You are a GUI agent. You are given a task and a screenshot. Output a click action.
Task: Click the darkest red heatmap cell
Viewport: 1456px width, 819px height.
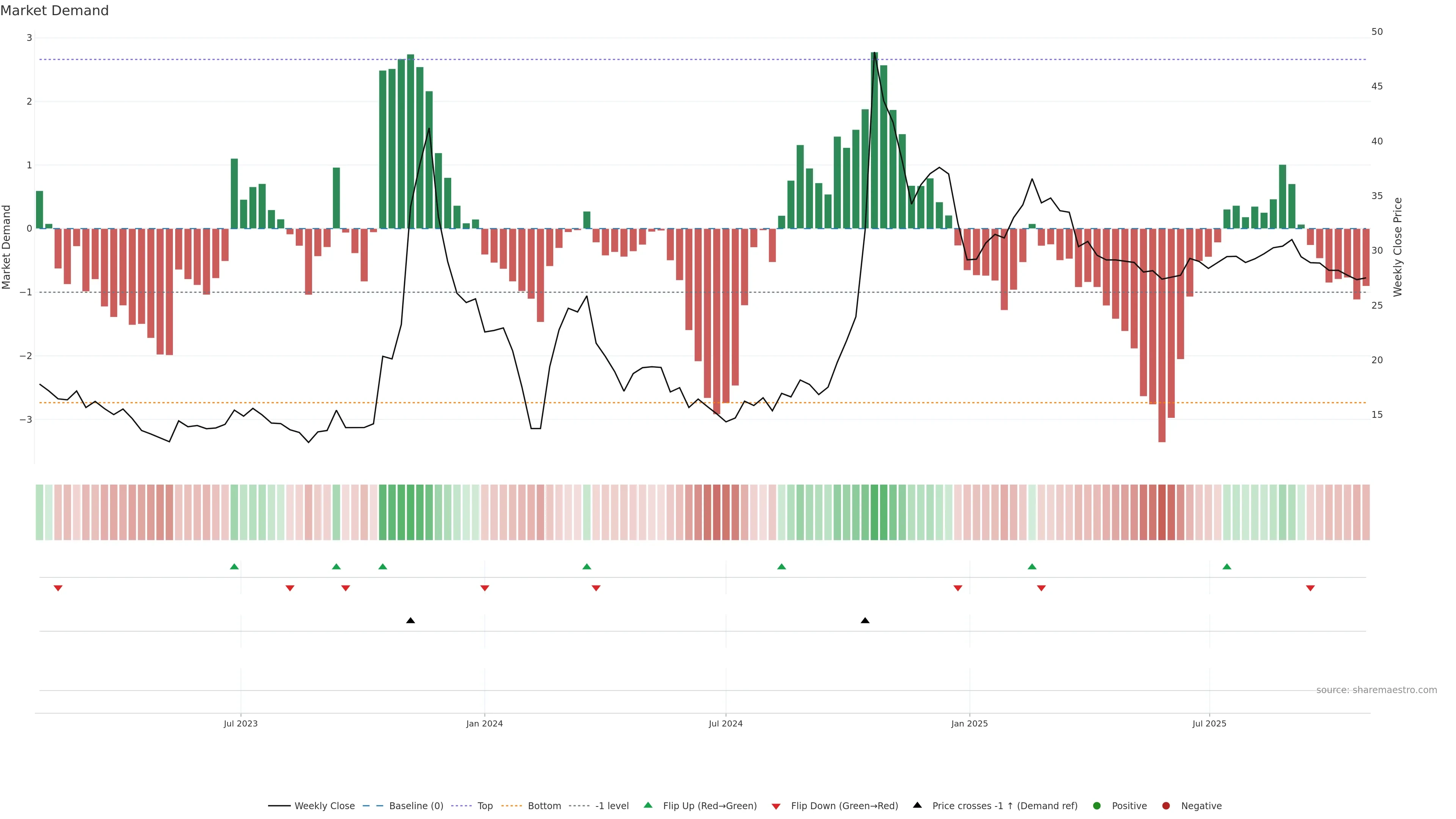[x=1161, y=512]
